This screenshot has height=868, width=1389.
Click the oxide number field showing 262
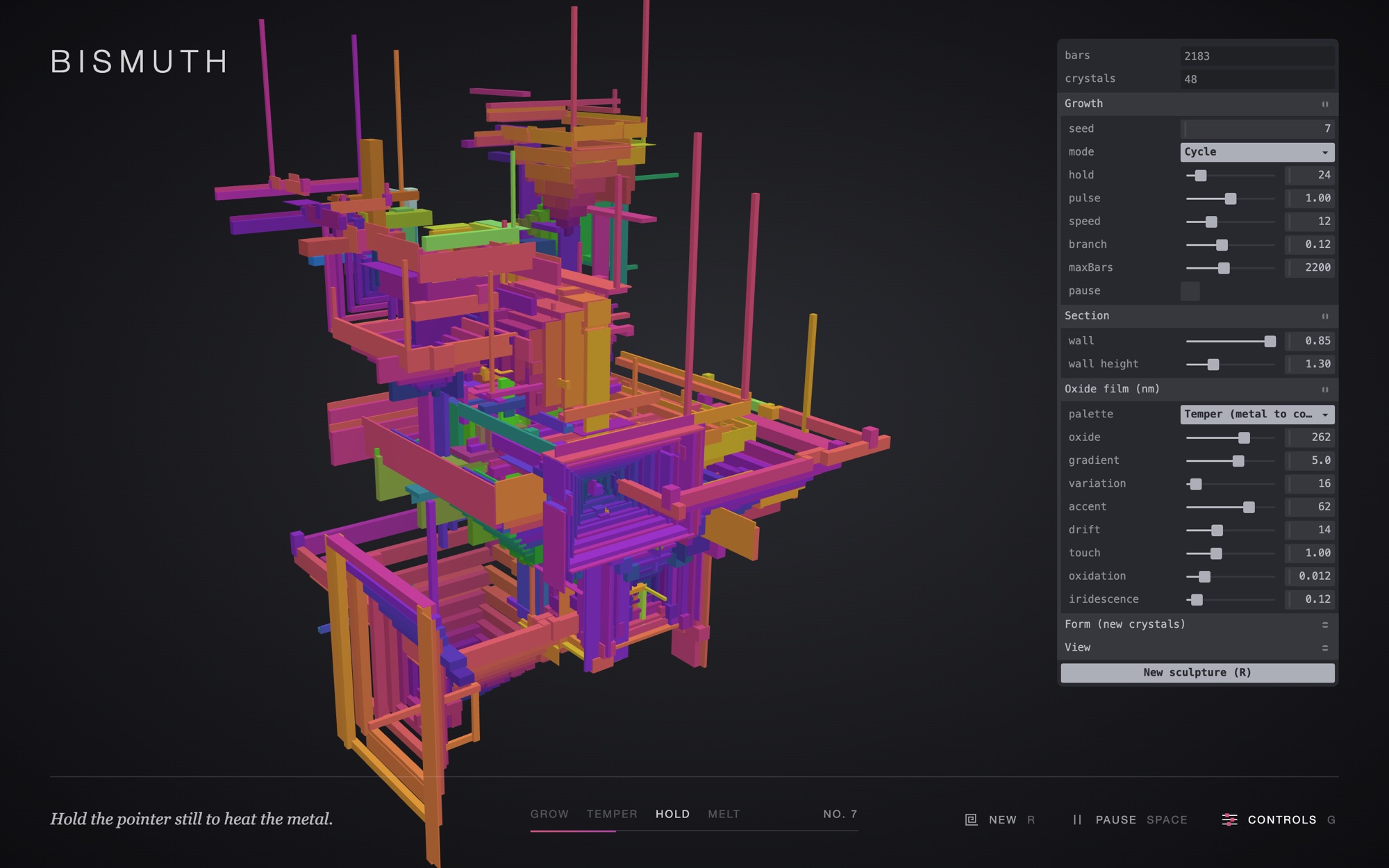tap(1310, 437)
